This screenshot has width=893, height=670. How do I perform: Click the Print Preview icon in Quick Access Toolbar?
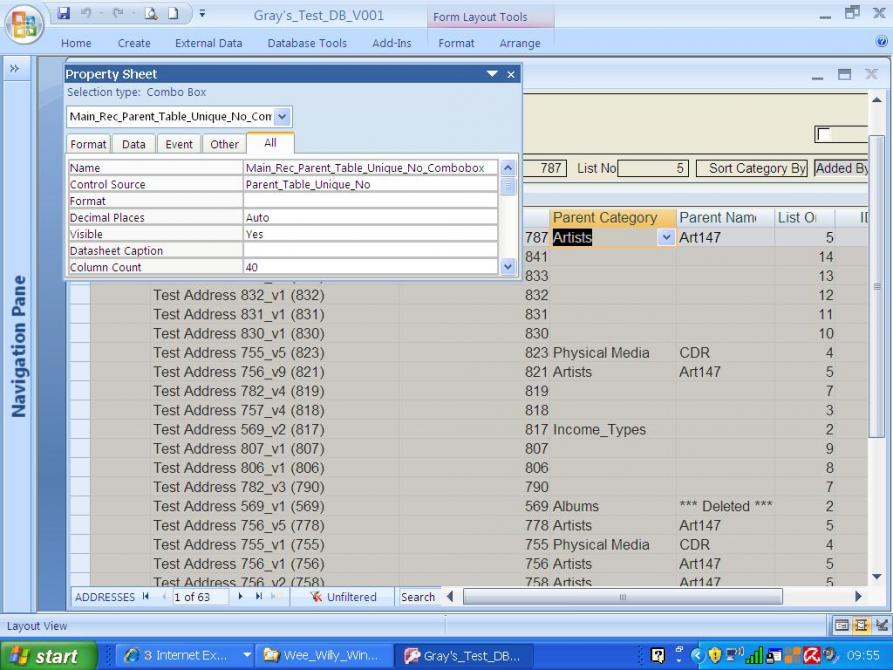coord(151,15)
